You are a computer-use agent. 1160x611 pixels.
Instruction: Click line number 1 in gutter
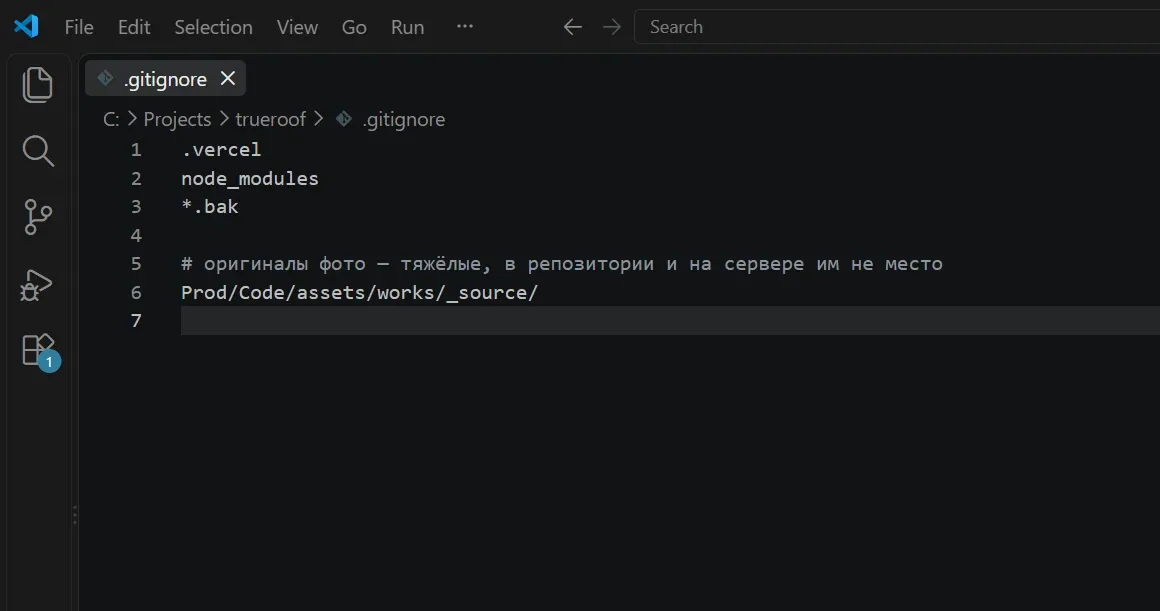(x=136, y=150)
